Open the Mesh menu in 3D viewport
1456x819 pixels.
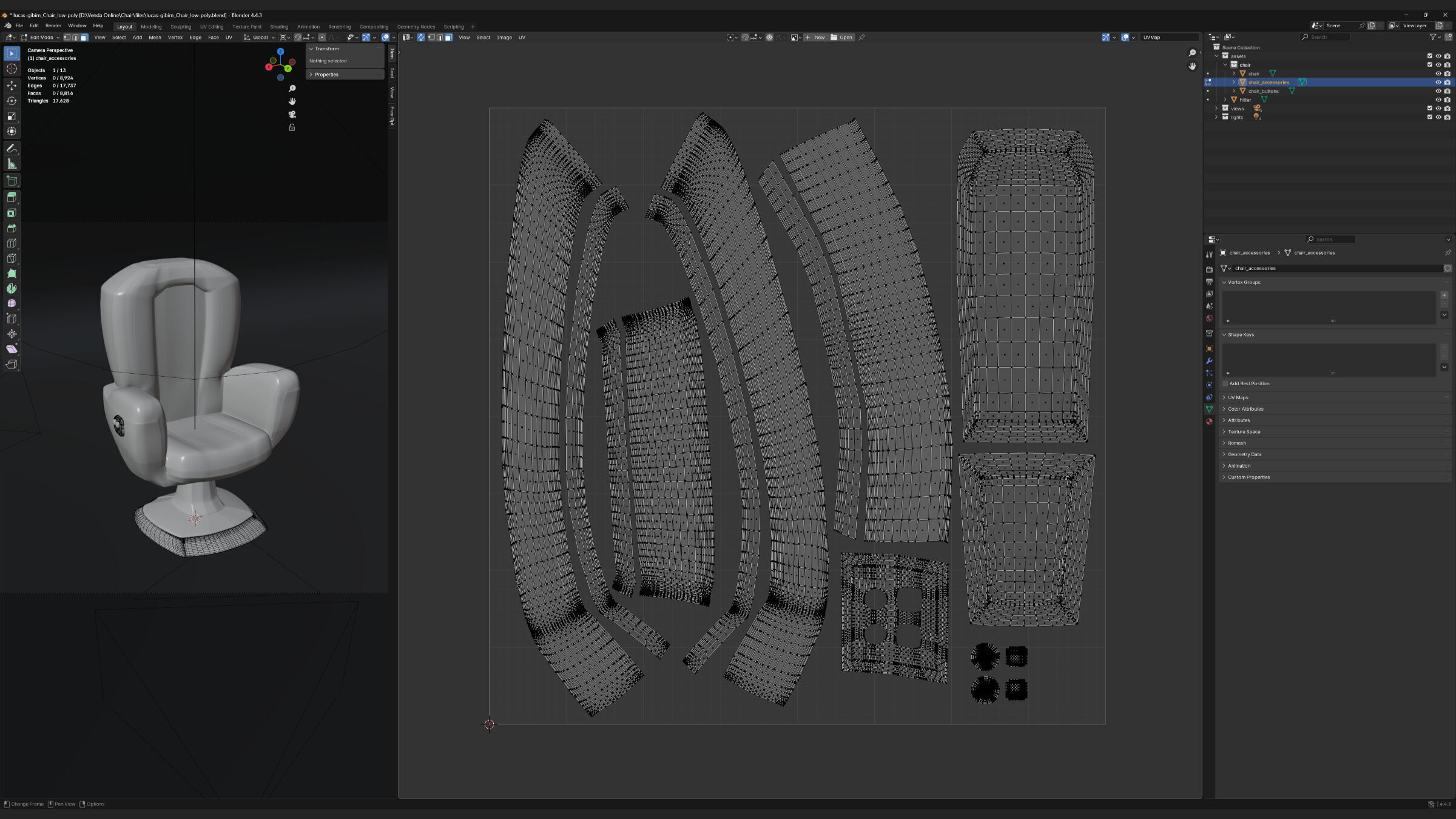point(155,38)
